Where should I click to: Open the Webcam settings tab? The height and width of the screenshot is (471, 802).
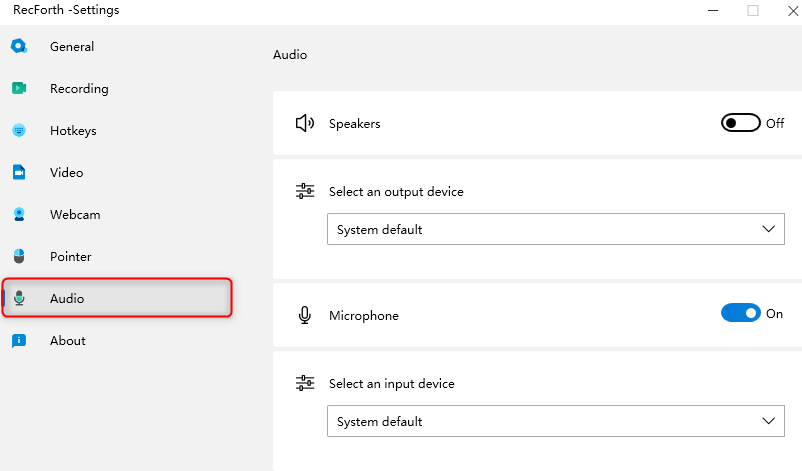[75, 214]
